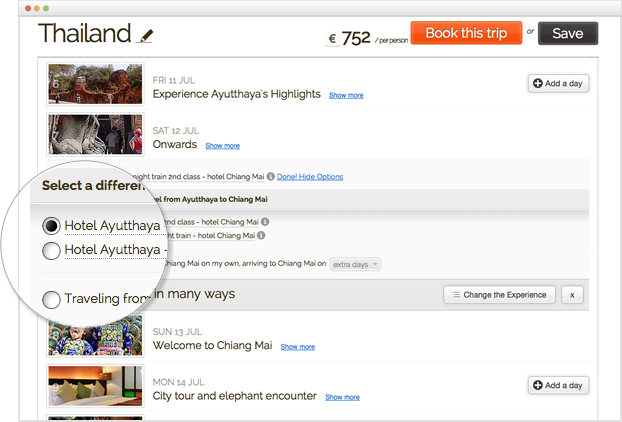Expand Show more for Welcome to Chiang Mai
Image resolution: width=622 pixels, height=422 pixels.
297,347
